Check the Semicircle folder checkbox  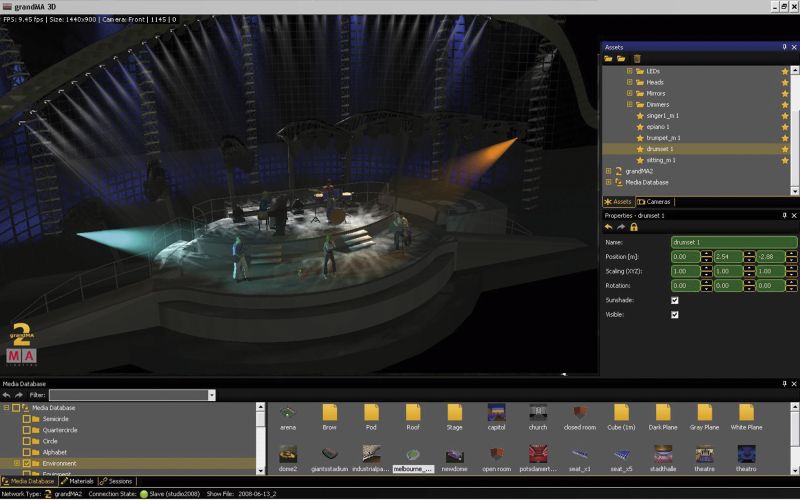[27, 419]
